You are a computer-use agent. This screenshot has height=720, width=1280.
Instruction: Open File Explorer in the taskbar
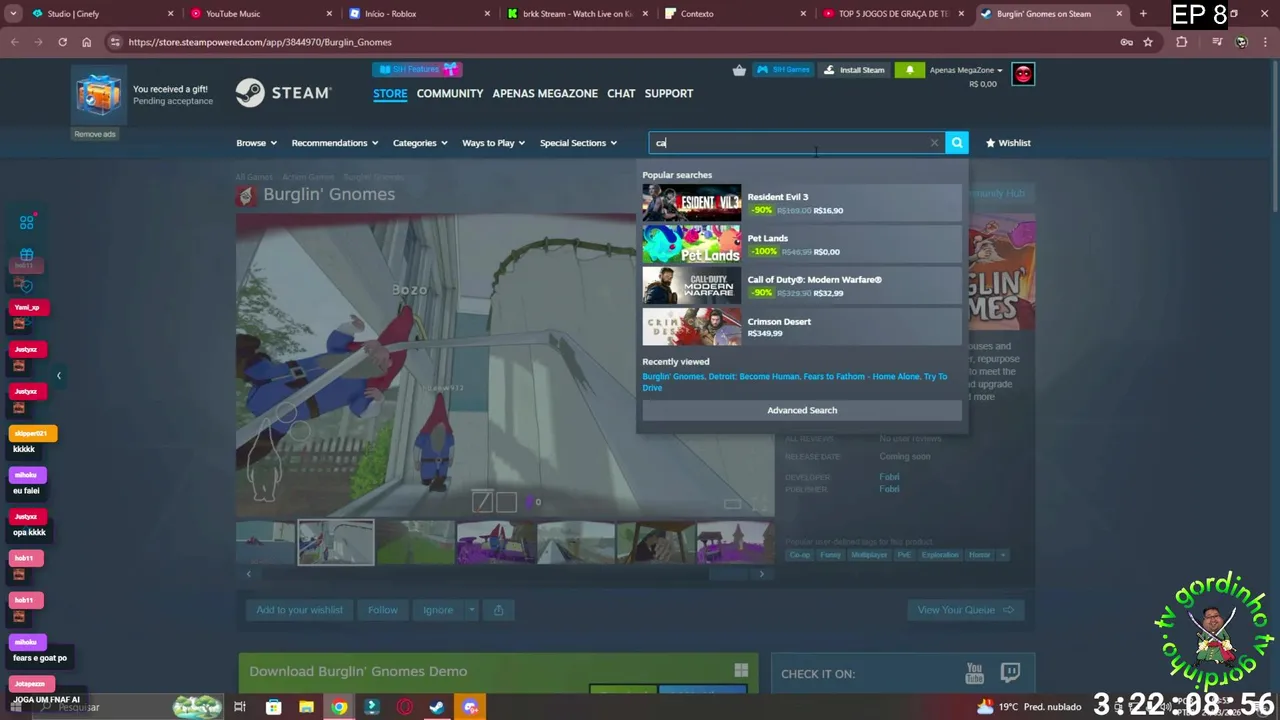pos(306,707)
